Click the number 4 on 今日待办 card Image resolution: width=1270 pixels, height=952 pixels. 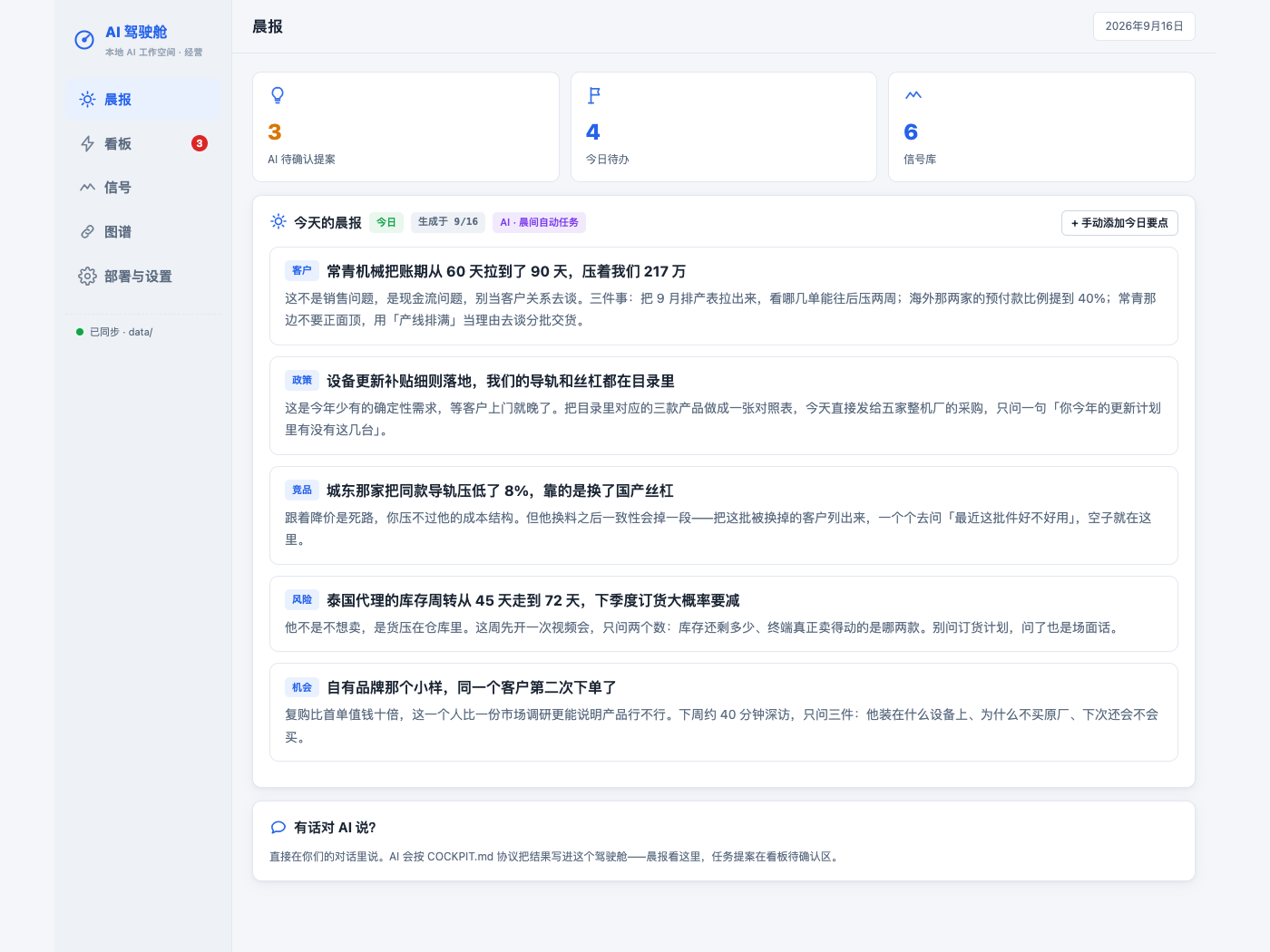point(593,132)
